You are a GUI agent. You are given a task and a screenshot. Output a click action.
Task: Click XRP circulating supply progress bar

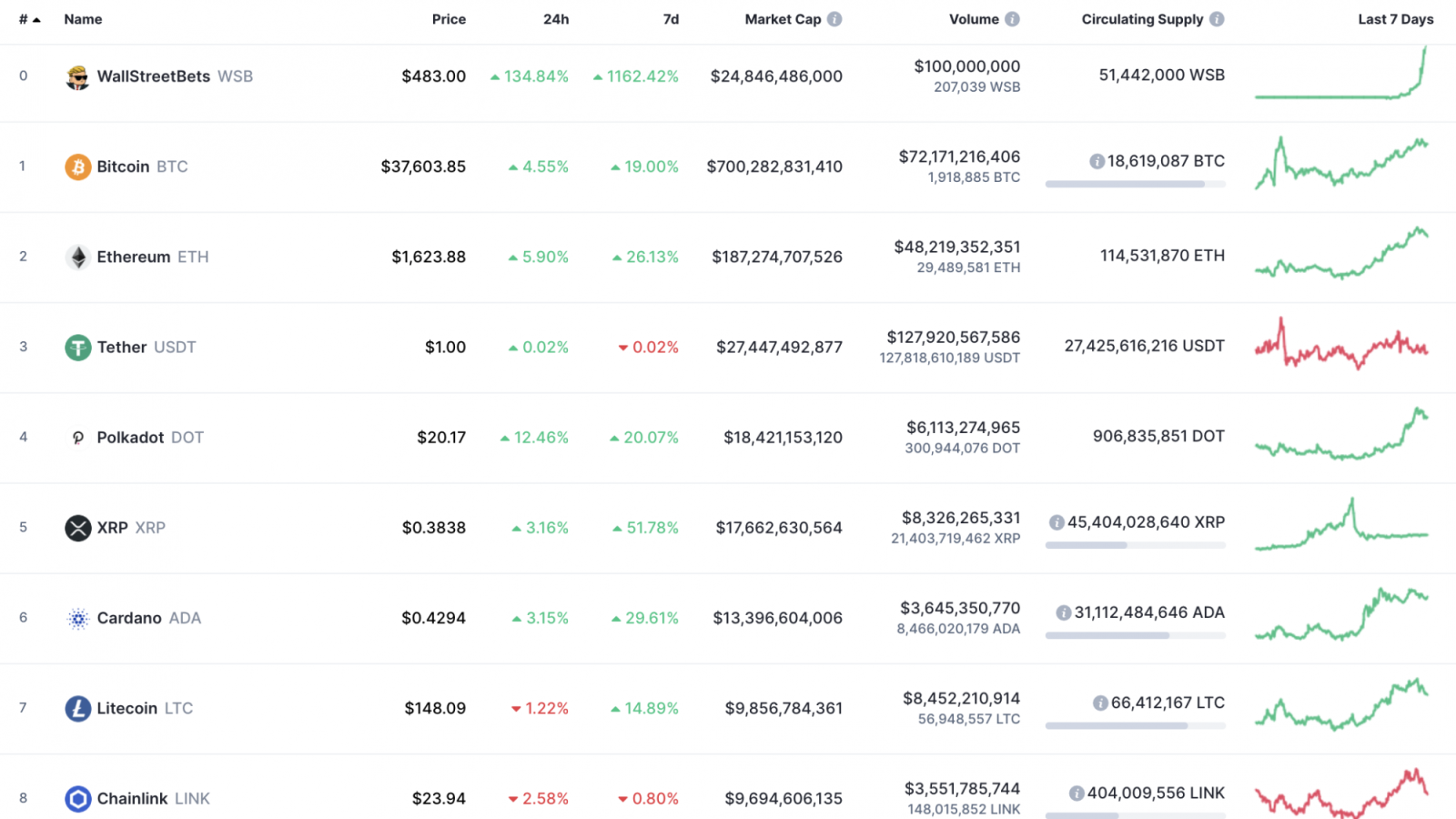click(x=1135, y=545)
